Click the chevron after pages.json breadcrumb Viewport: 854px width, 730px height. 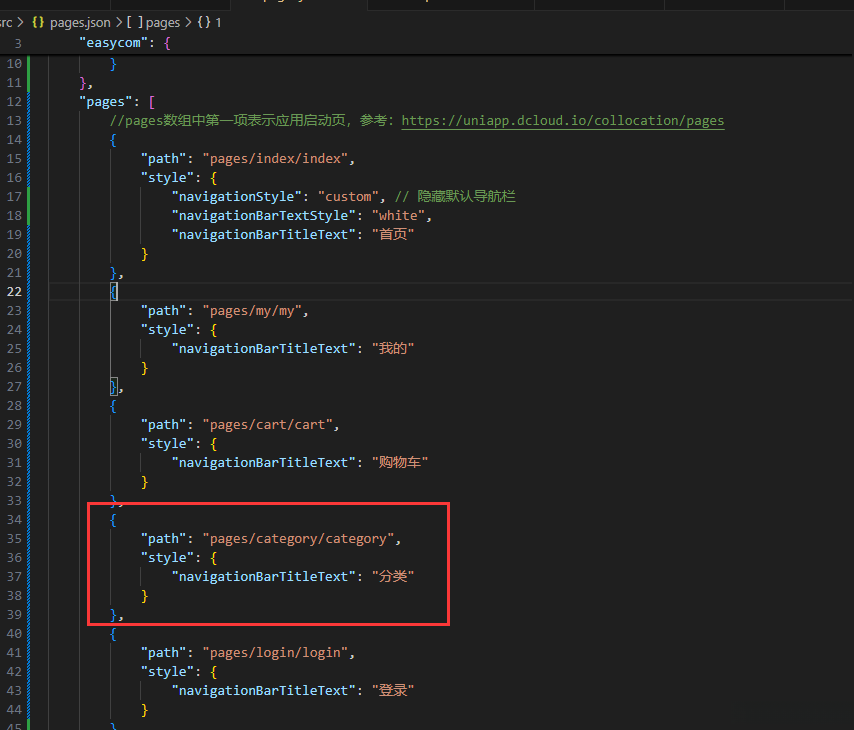pos(119,22)
